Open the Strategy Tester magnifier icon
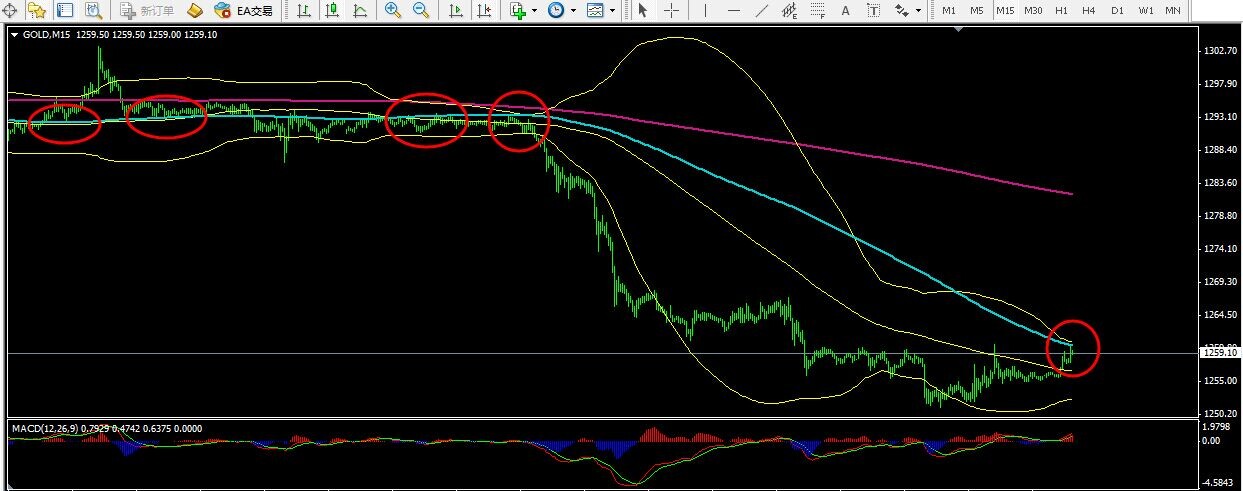 [x=94, y=11]
